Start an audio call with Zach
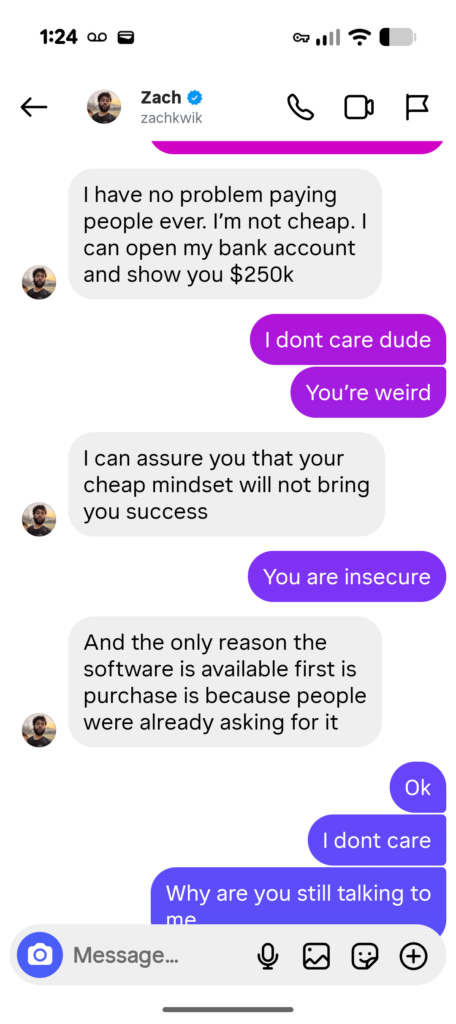 pos(300,107)
